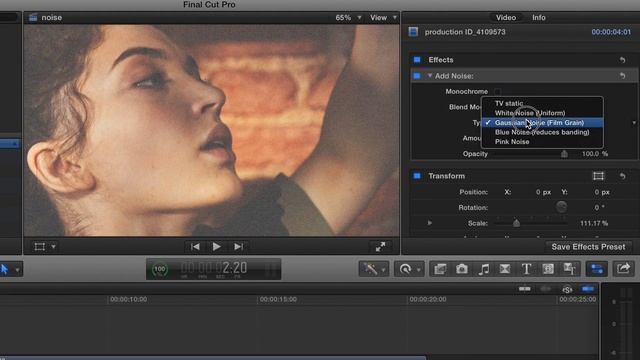640x360 pixels.
Task: Open the Themes browser
Action: (569, 269)
